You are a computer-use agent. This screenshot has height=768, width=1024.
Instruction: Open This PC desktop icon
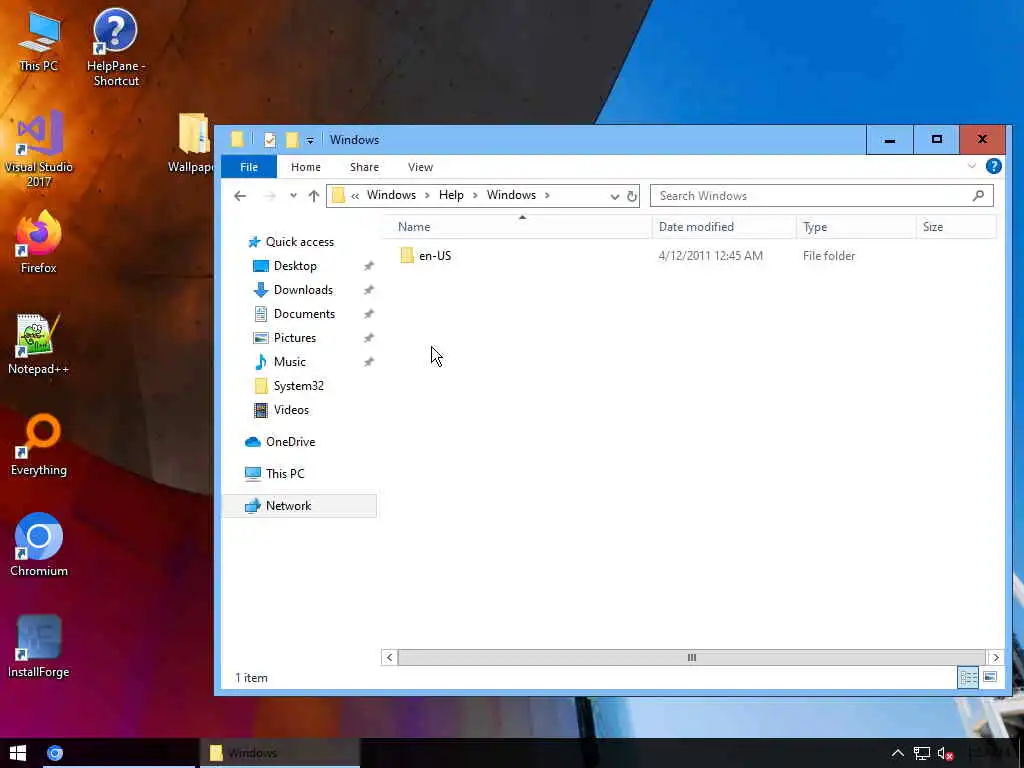click(x=39, y=41)
